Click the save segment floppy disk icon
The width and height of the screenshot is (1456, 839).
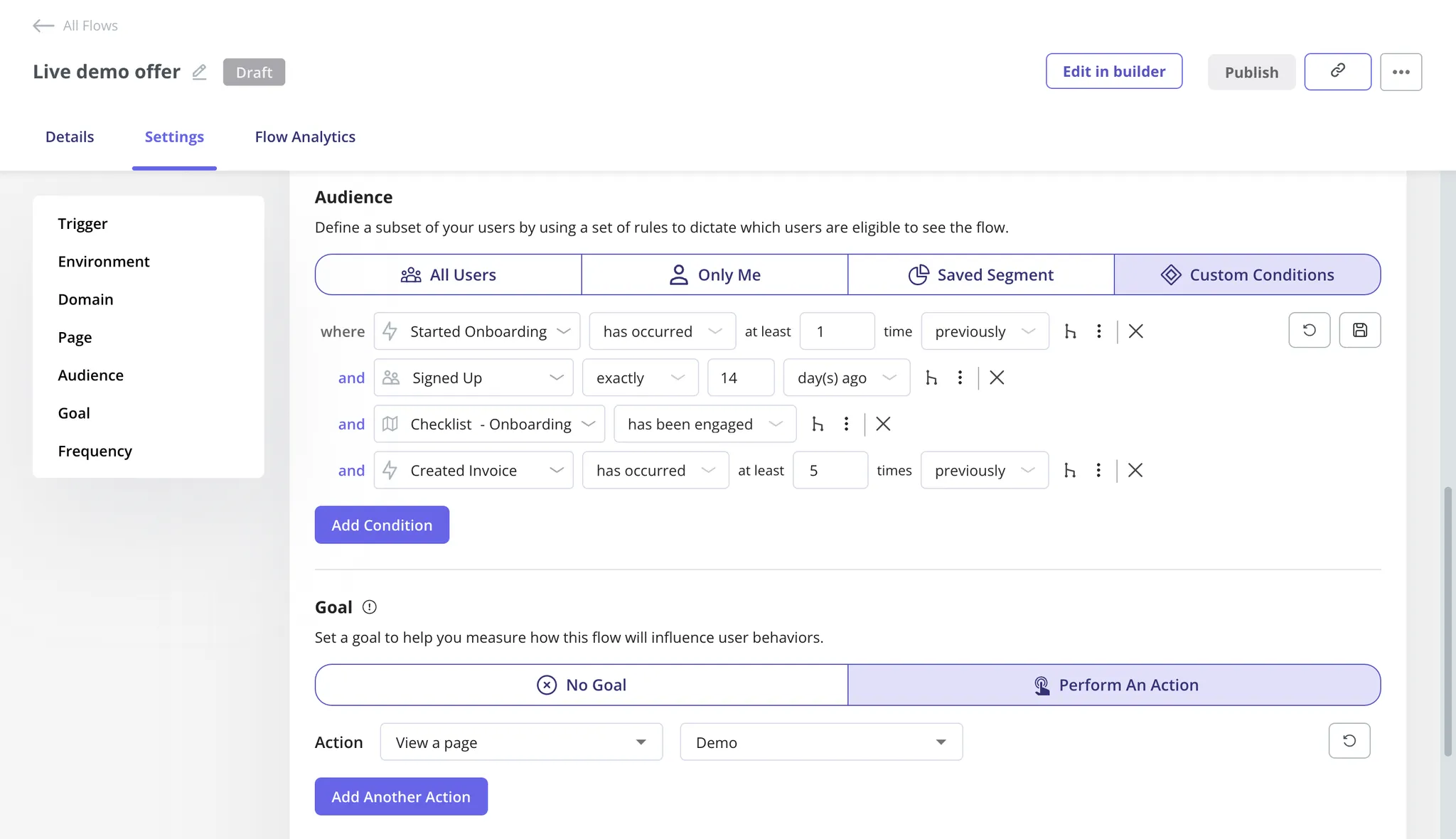[x=1359, y=330]
